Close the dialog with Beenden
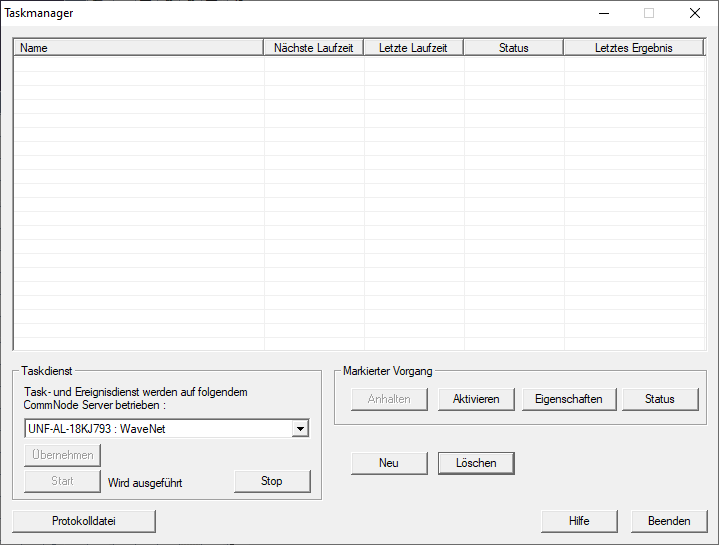The width and height of the screenshot is (719, 545). tap(668, 521)
